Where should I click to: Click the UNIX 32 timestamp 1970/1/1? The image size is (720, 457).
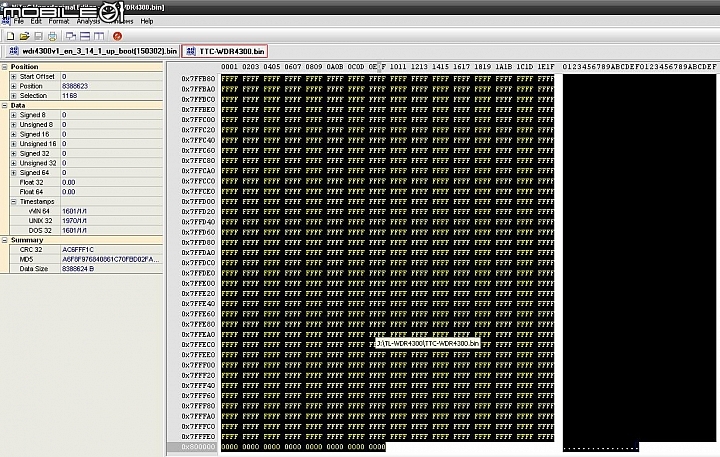pos(74,221)
